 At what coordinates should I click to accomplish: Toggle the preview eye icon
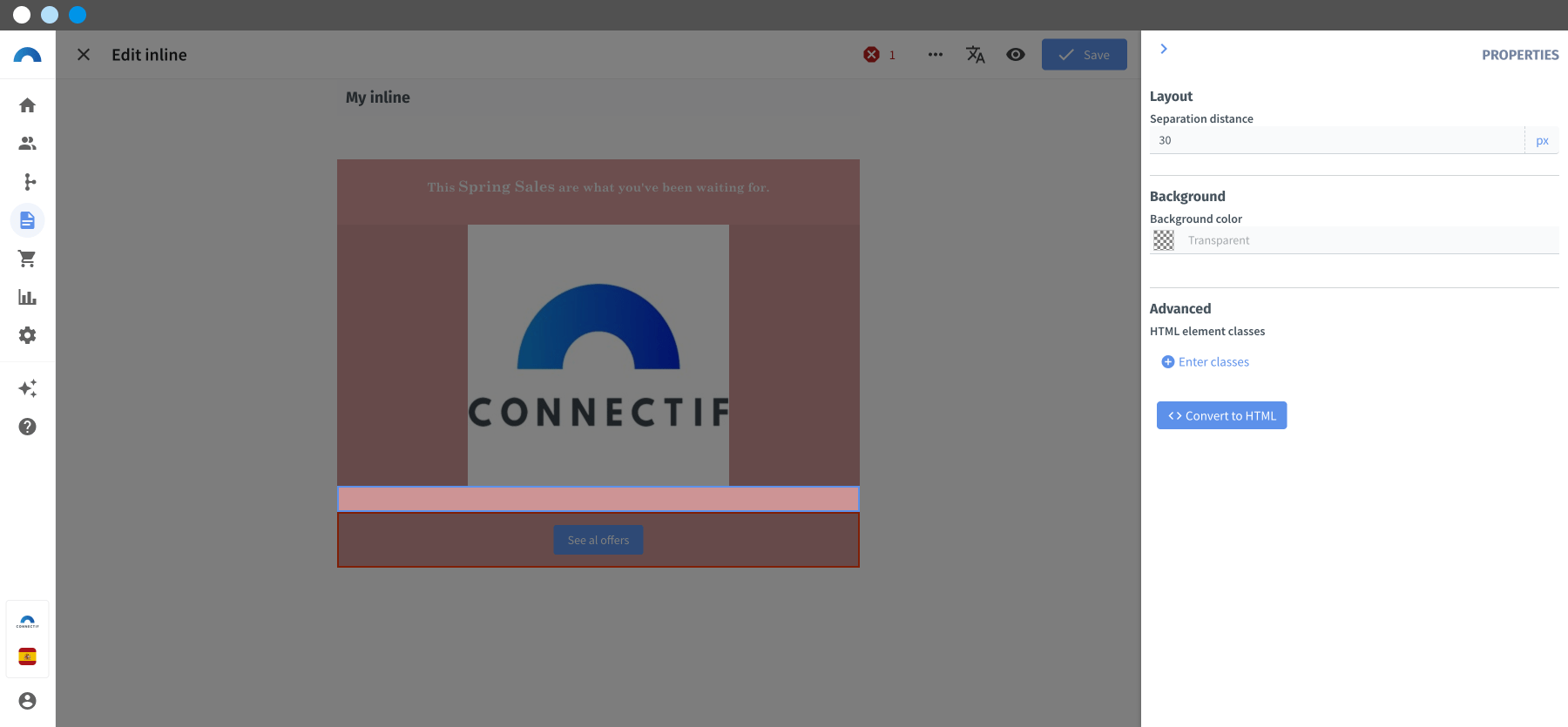pos(1016,55)
